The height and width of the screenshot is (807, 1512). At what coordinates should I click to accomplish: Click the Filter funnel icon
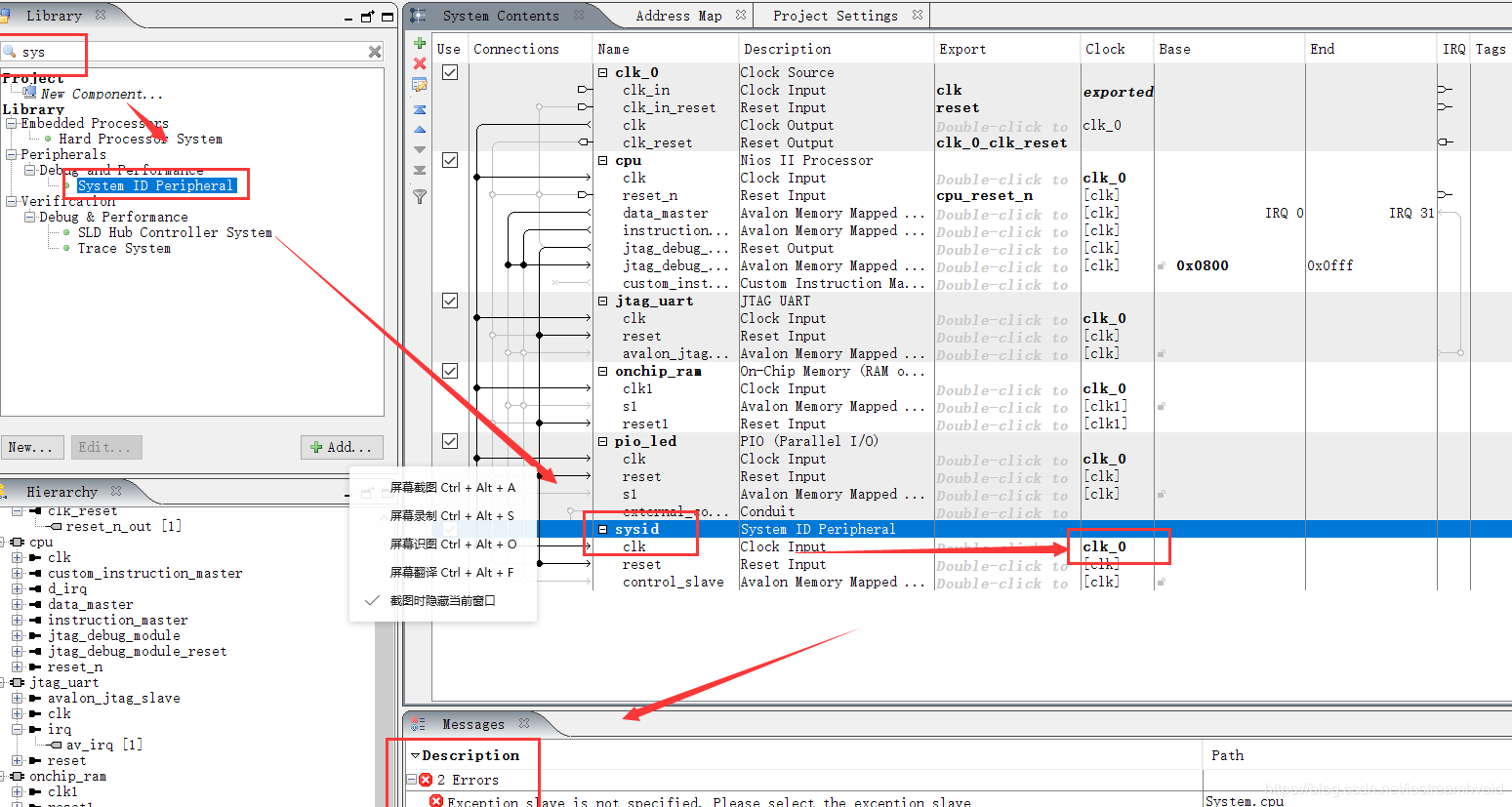[x=420, y=196]
